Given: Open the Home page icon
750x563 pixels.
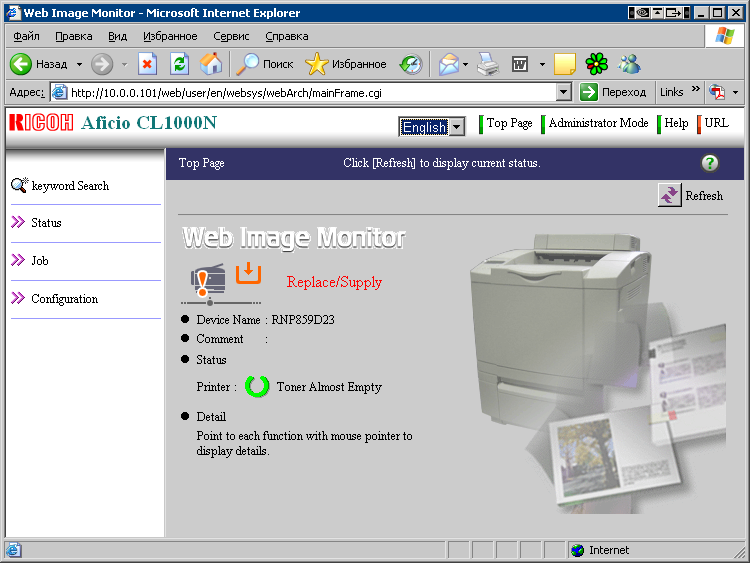Looking at the screenshot, I should pos(211,64).
